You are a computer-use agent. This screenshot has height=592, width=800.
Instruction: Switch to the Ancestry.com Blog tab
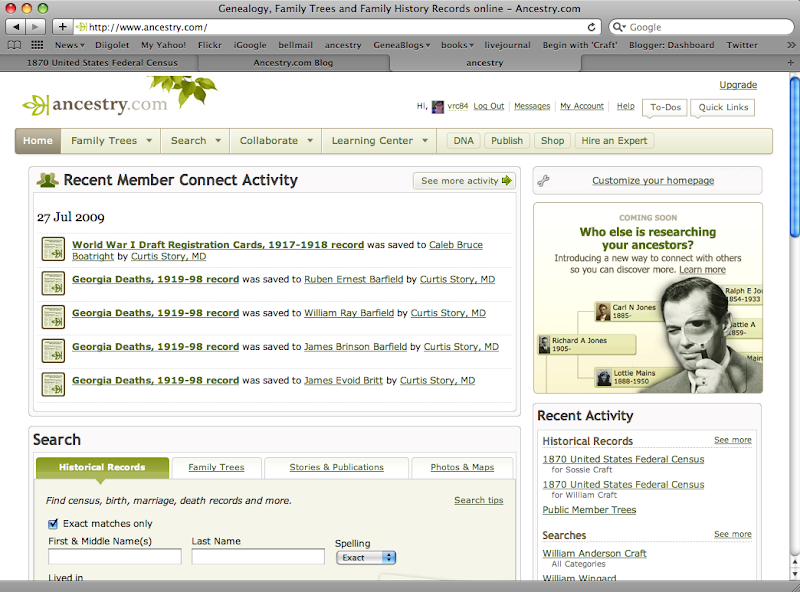(293, 63)
